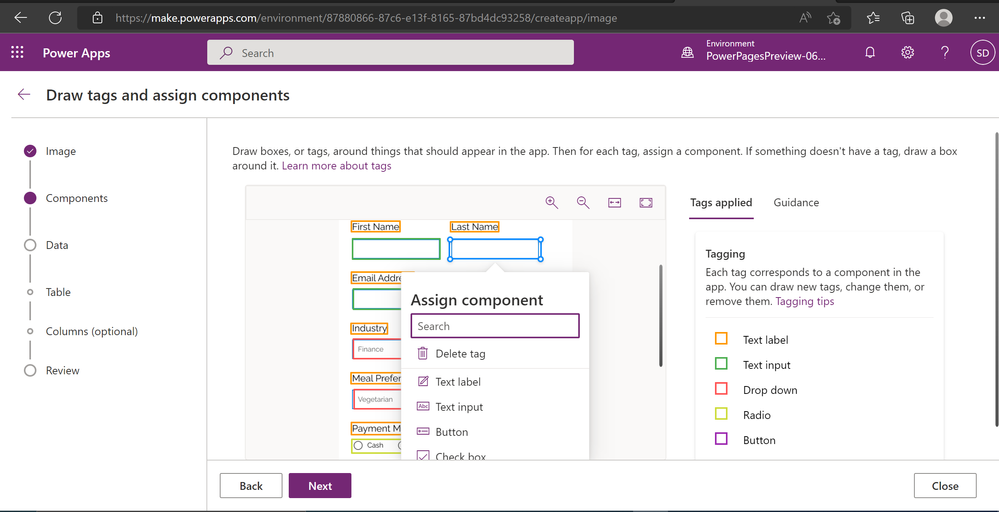Click the green Text input legend swatch
The width and height of the screenshot is (999, 512).
tap(721, 364)
